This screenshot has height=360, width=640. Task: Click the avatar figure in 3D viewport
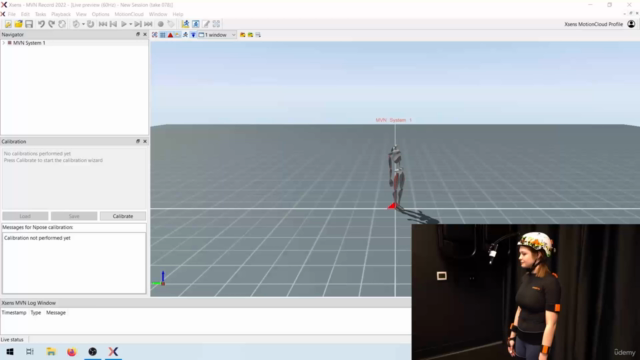click(396, 177)
